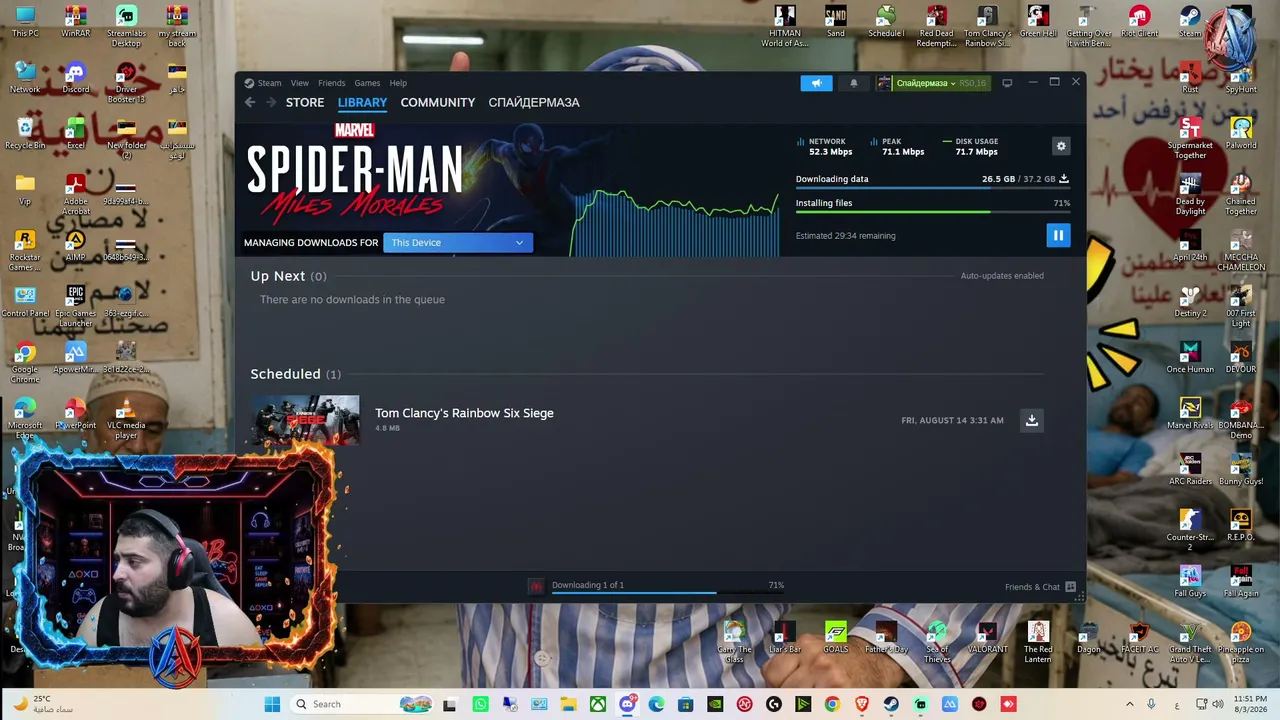Select the Rainbow Six Siege thumbnail
Image resolution: width=1280 pixels, height=720 pixels.
coord(305,420)
